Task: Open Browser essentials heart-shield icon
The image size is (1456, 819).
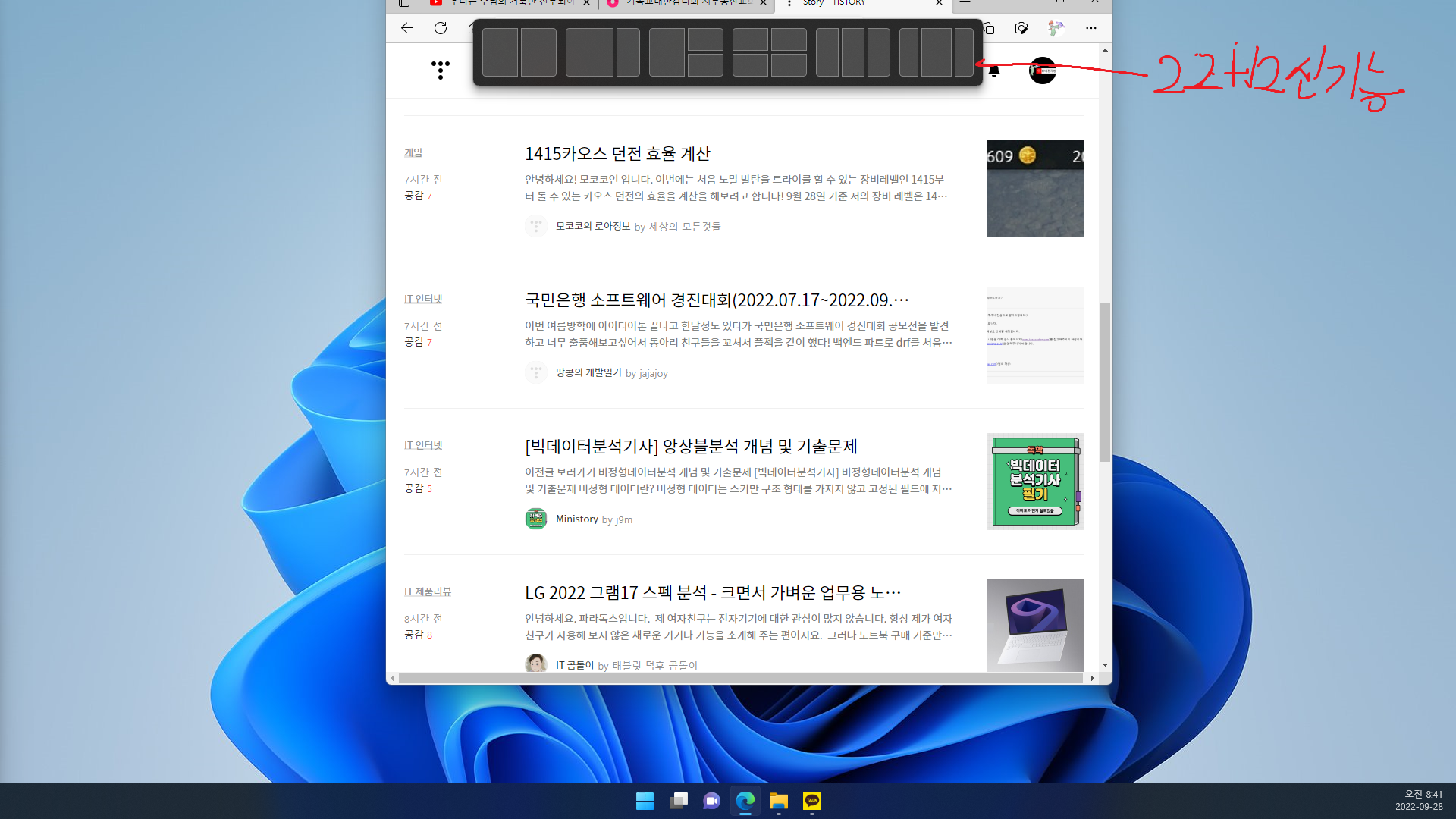Action: (x=1021, y=28)
